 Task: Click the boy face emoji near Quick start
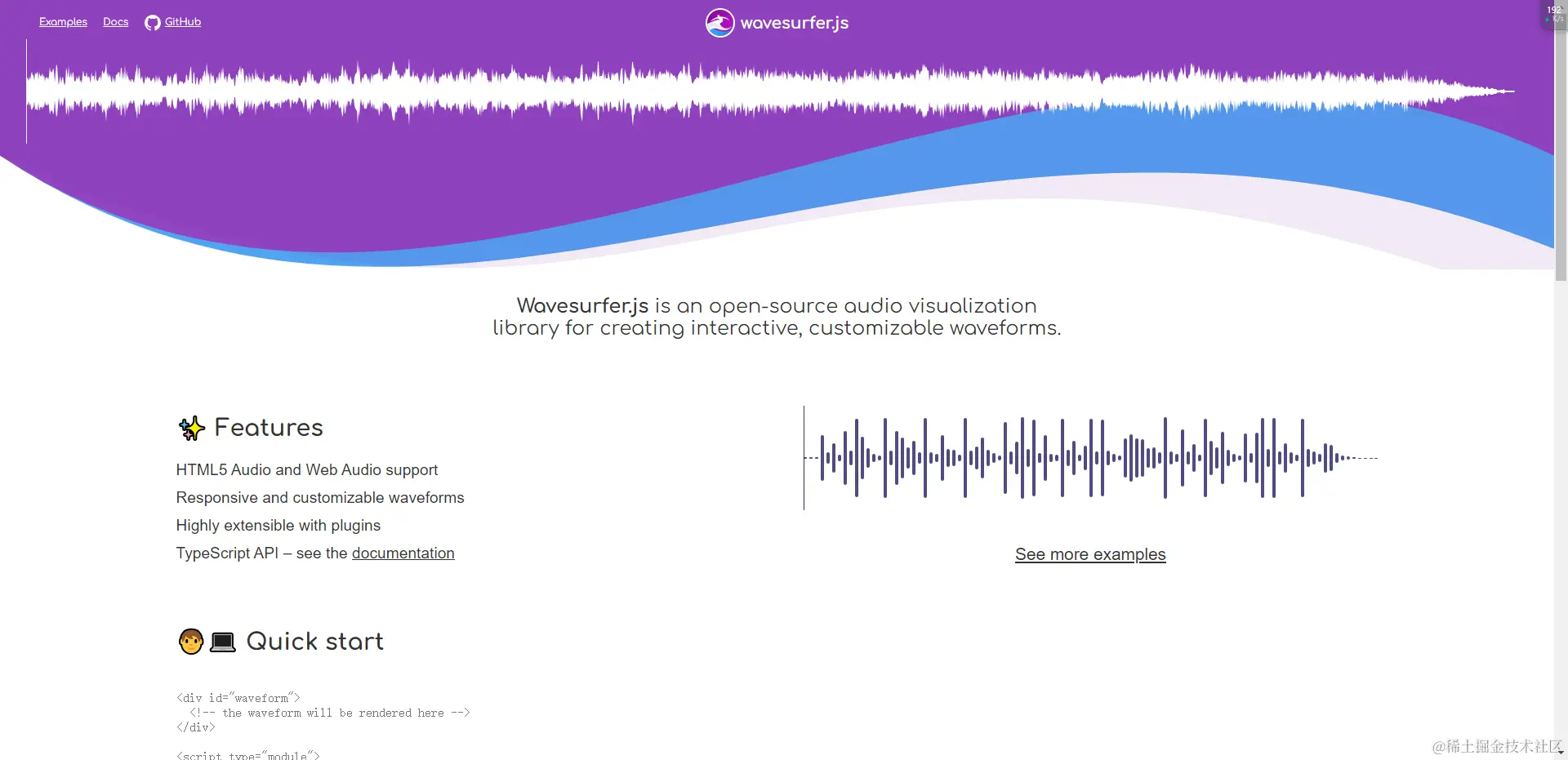point(191,642)
